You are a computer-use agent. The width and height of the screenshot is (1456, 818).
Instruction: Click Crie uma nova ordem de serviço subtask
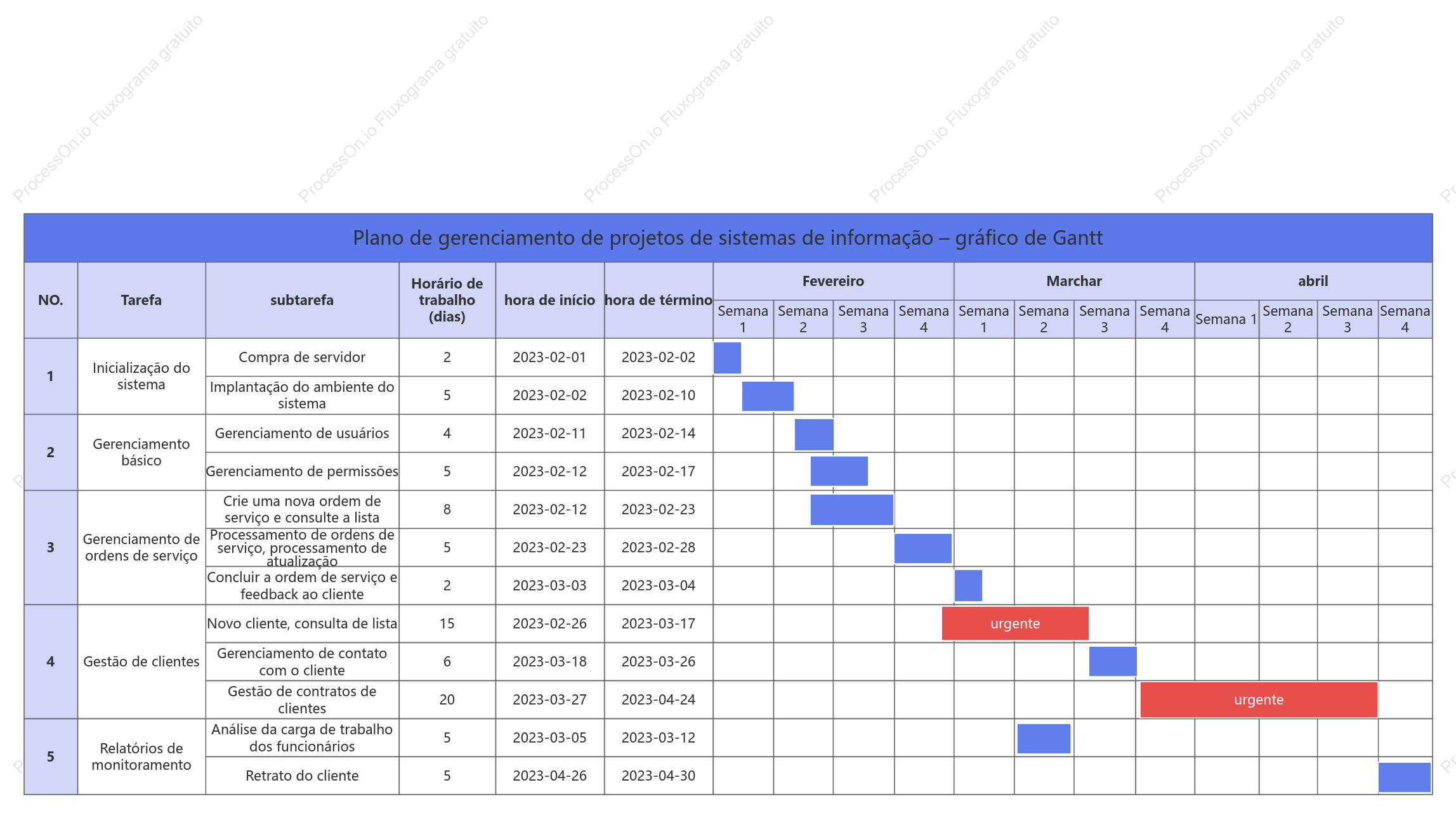pos(302,509)
